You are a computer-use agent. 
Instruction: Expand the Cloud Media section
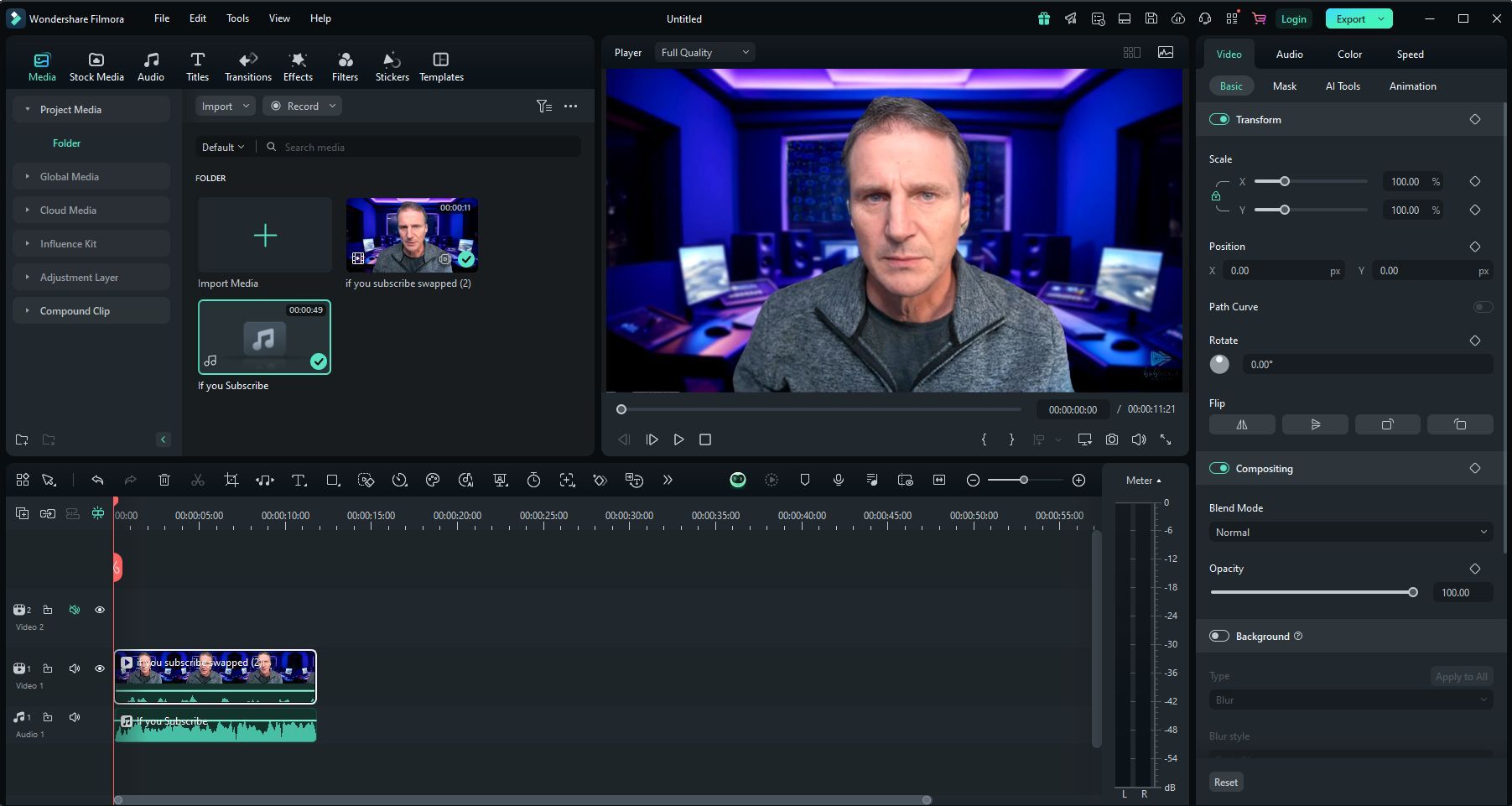pyautogui.click(x=91, y=210)
